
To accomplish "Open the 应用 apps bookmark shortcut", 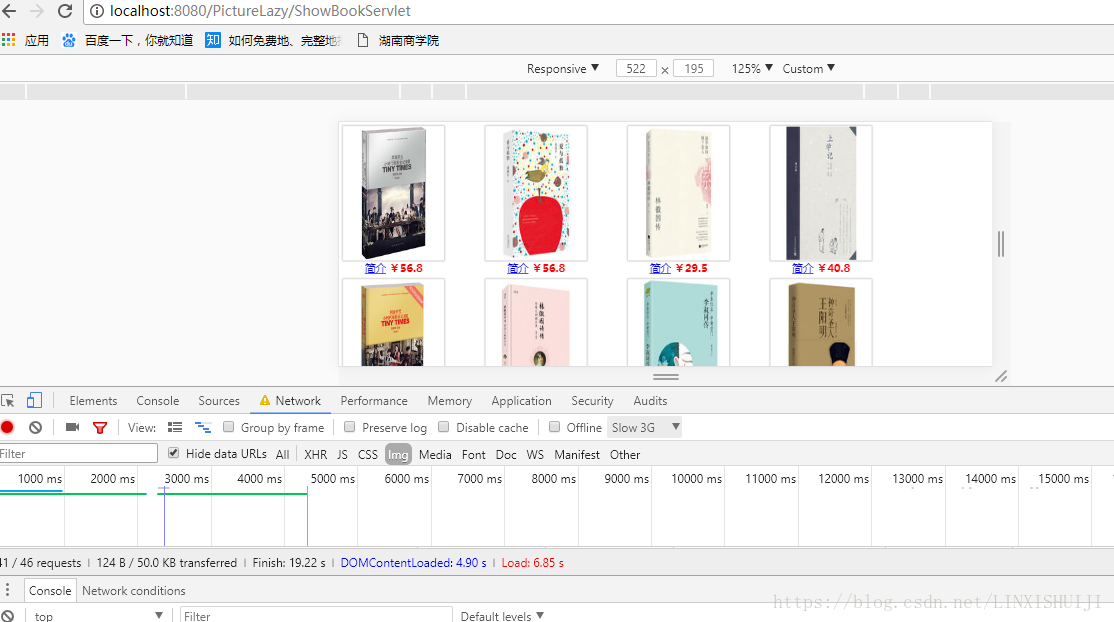I will coord(26,41).
